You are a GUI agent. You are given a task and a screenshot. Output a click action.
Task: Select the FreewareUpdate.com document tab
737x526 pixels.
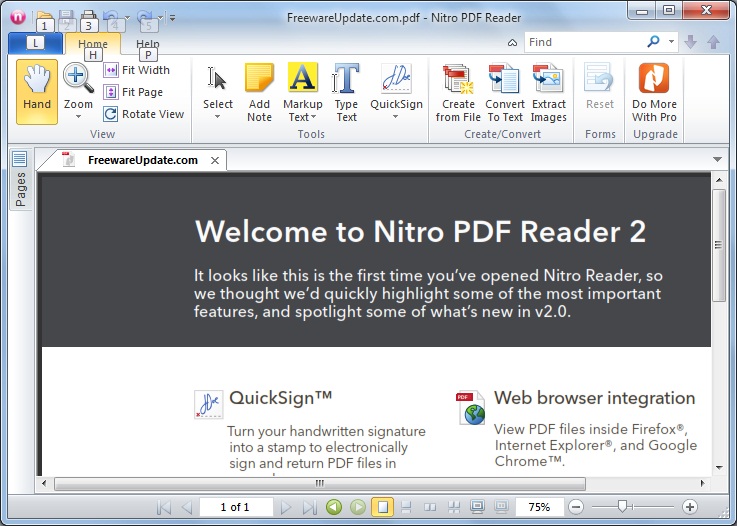click(x=141, y=160)
